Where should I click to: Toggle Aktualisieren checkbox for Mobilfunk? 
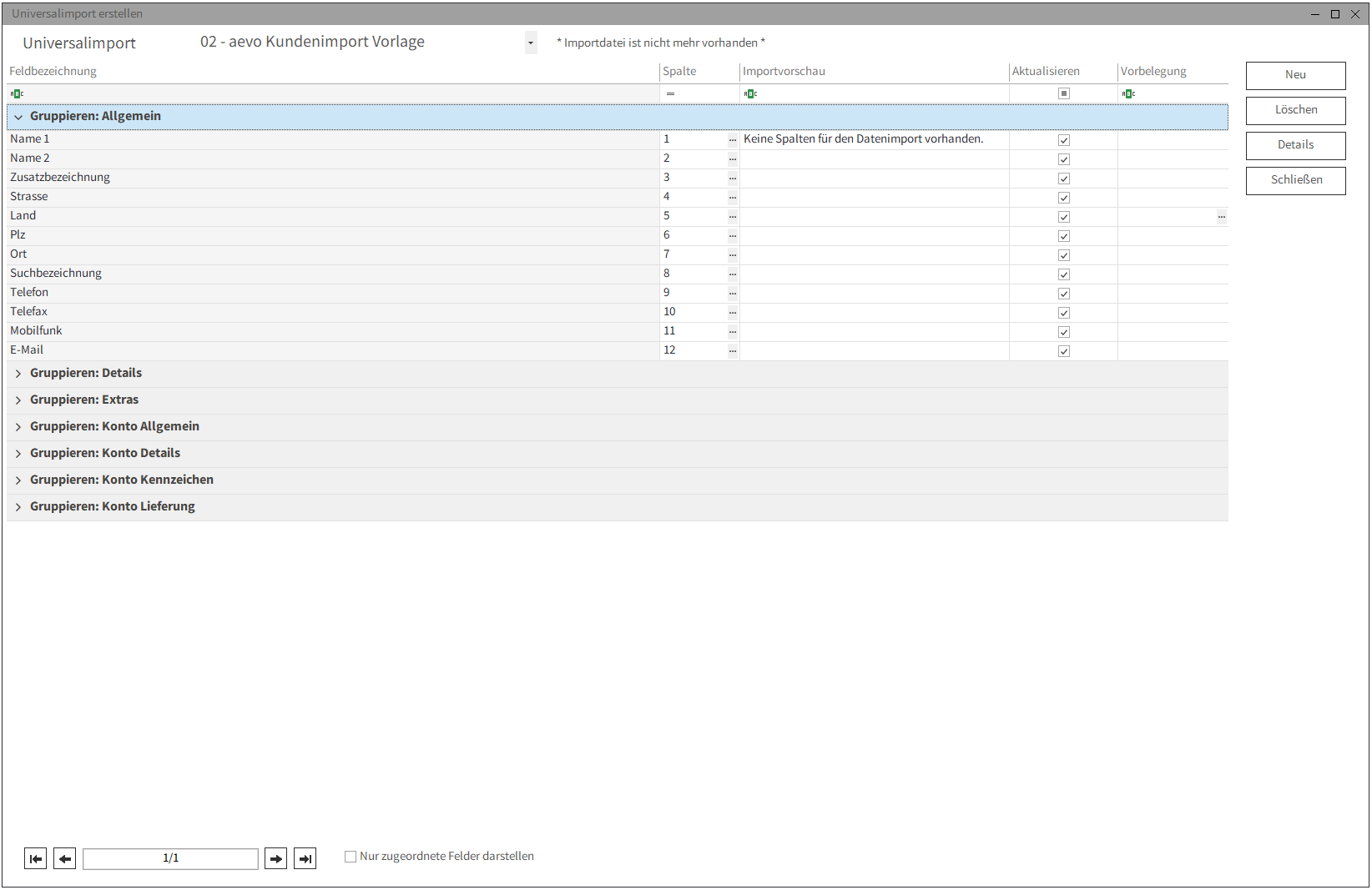[1064, 332]
